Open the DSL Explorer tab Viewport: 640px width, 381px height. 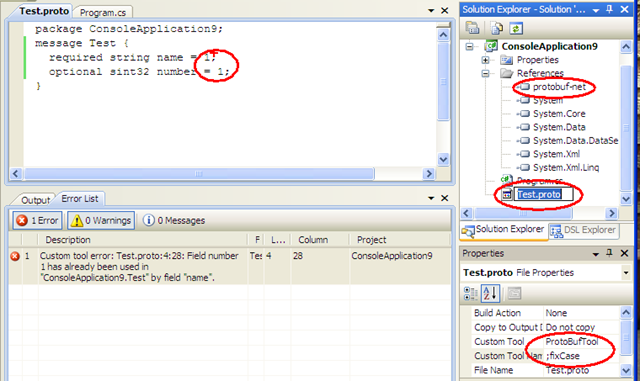[x=584, y=230]
